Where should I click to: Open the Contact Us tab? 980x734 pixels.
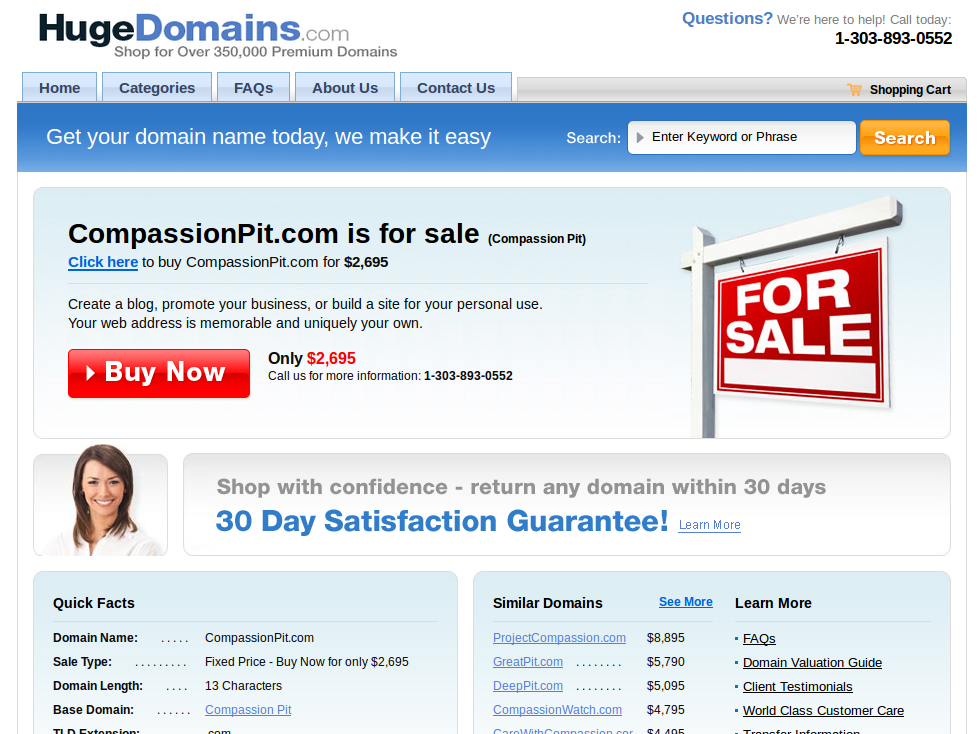pos(456,88)
